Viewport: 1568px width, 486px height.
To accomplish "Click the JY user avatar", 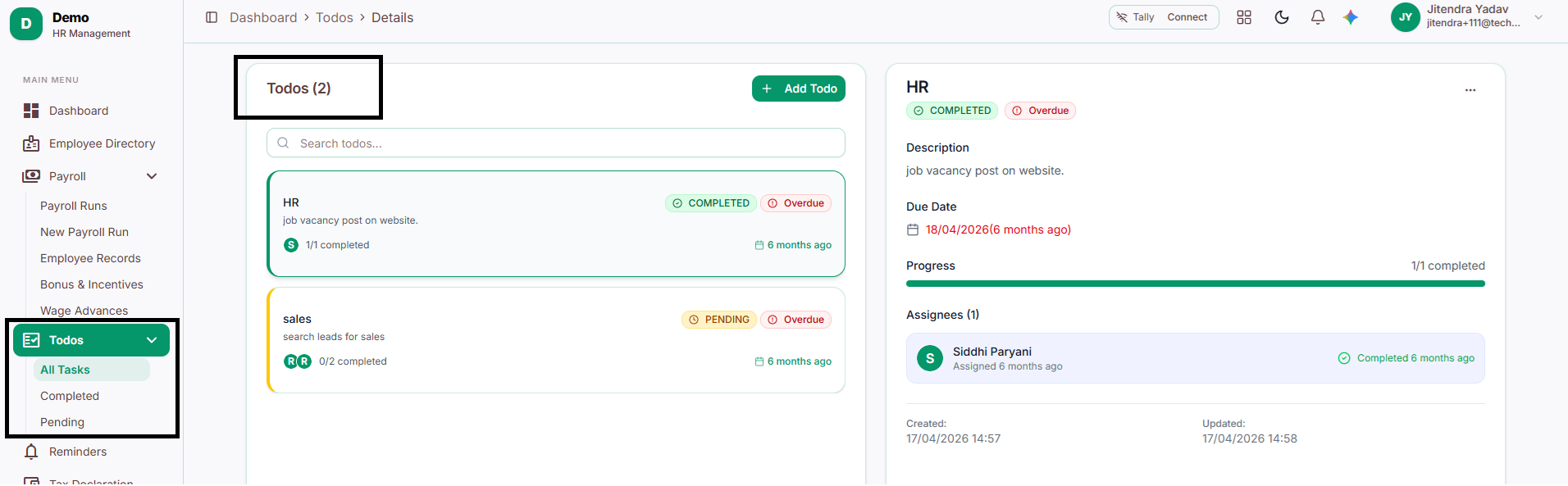I will coord(1406,17).
